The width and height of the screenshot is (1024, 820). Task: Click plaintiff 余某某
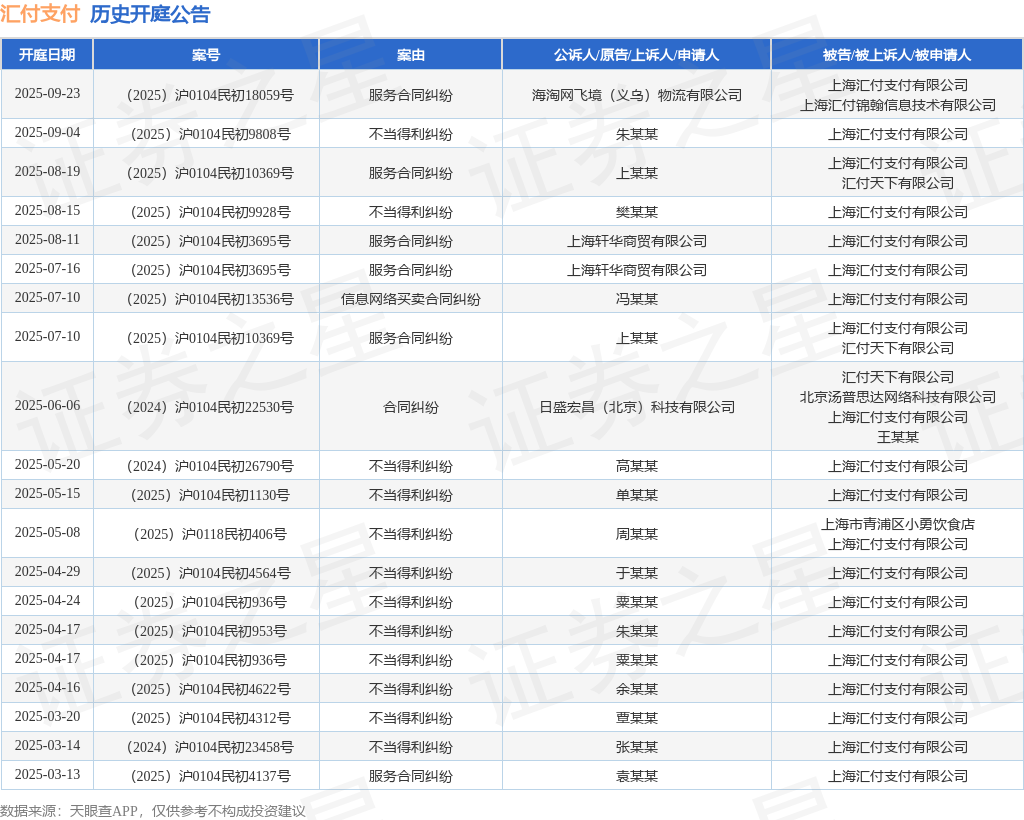tap(637, 689)
